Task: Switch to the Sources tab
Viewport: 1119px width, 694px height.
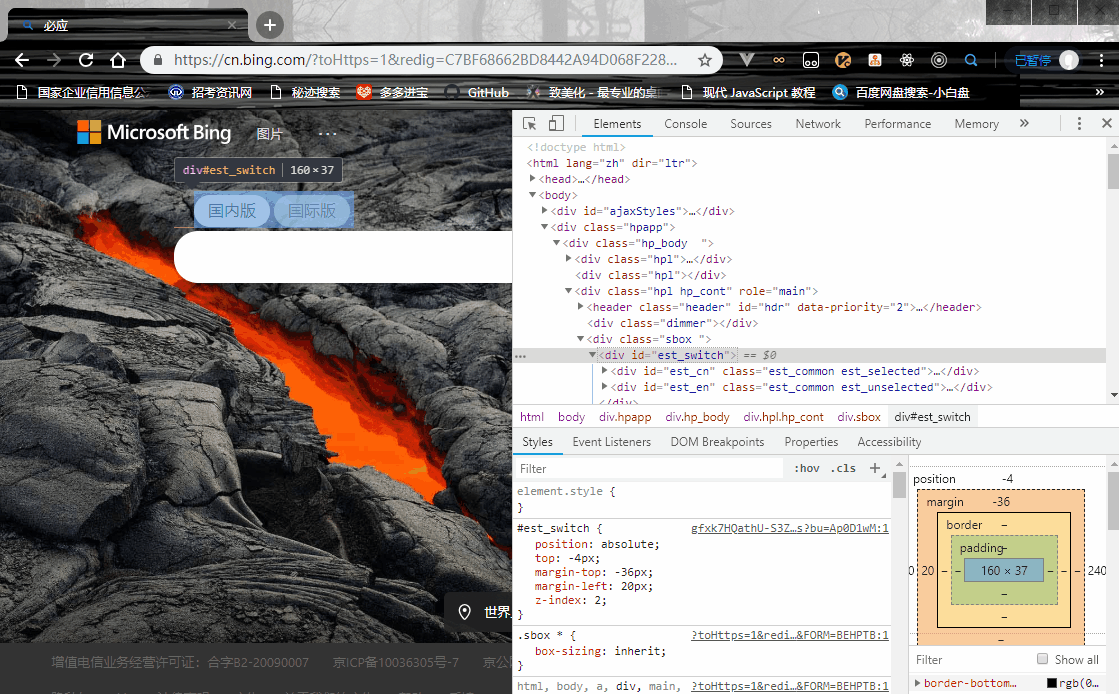Action: [x=751, y=124]
